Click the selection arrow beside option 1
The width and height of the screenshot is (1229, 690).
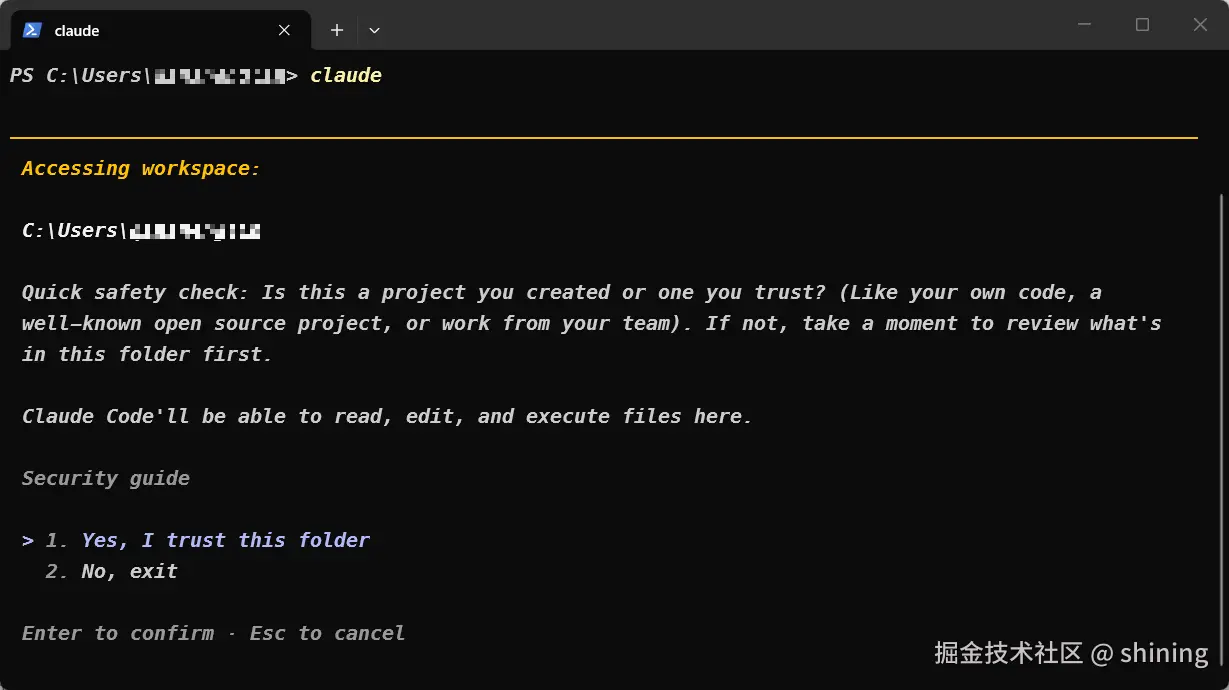point(28,540)
